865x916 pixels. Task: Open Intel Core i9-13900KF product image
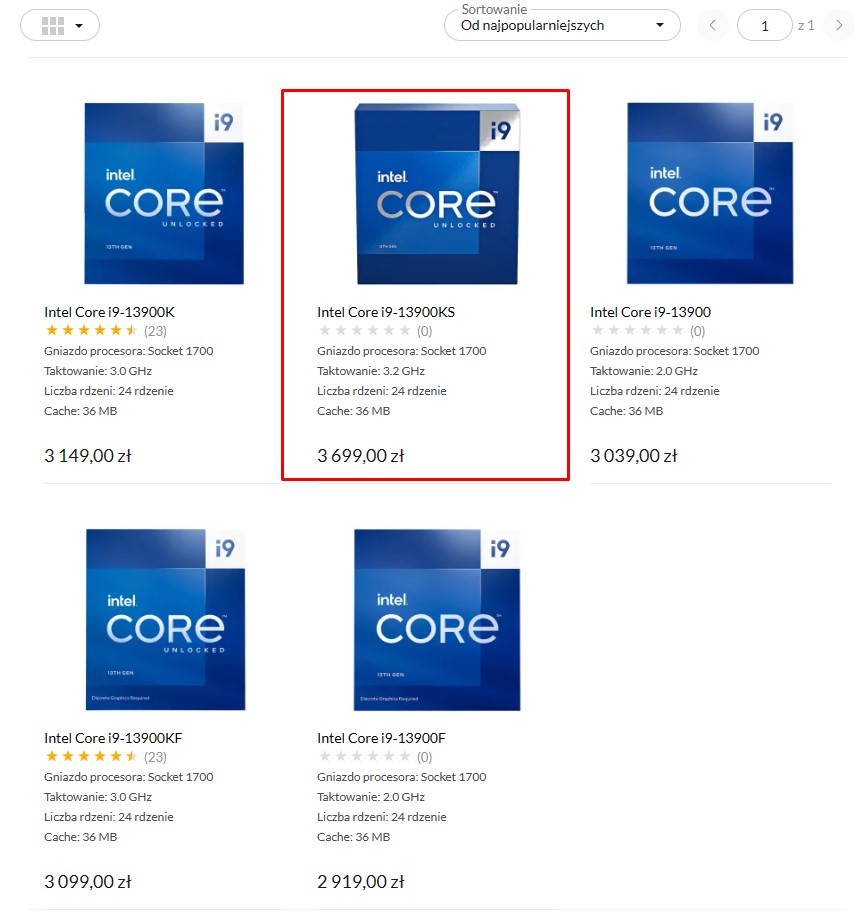coord(165,620)
